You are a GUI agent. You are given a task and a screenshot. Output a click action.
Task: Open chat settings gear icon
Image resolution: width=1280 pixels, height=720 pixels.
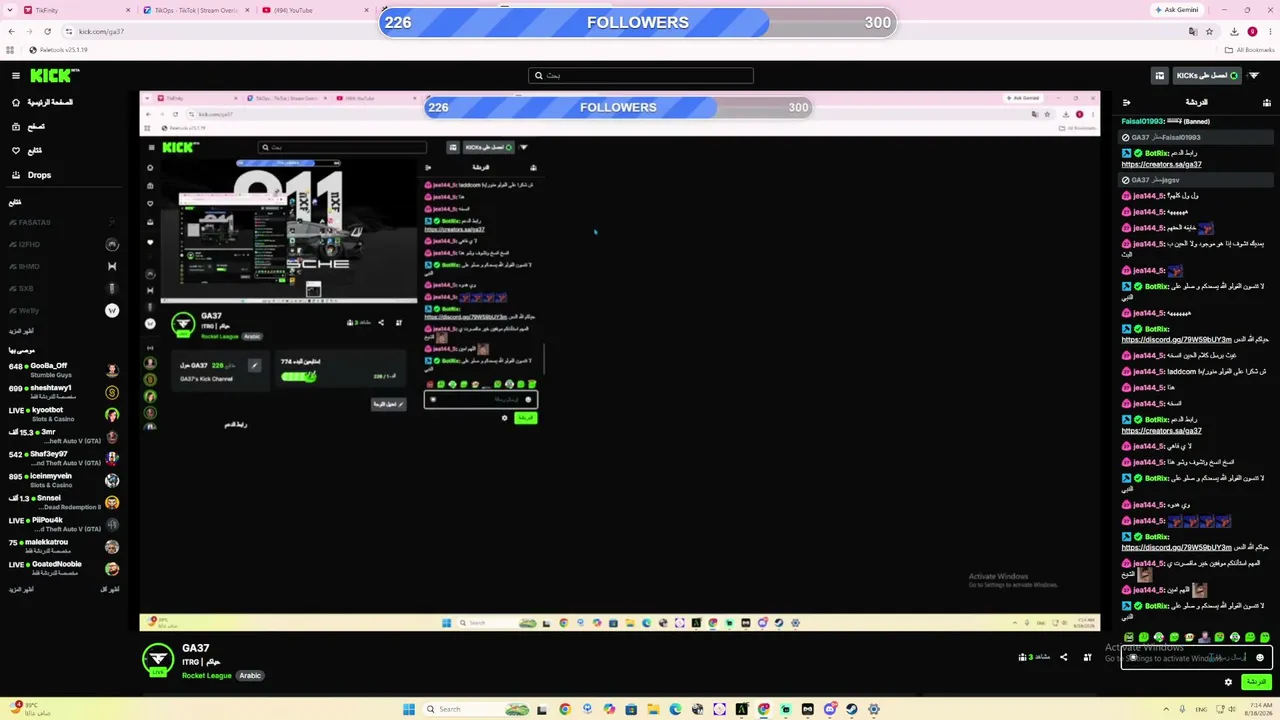[x=1228, y=682]
